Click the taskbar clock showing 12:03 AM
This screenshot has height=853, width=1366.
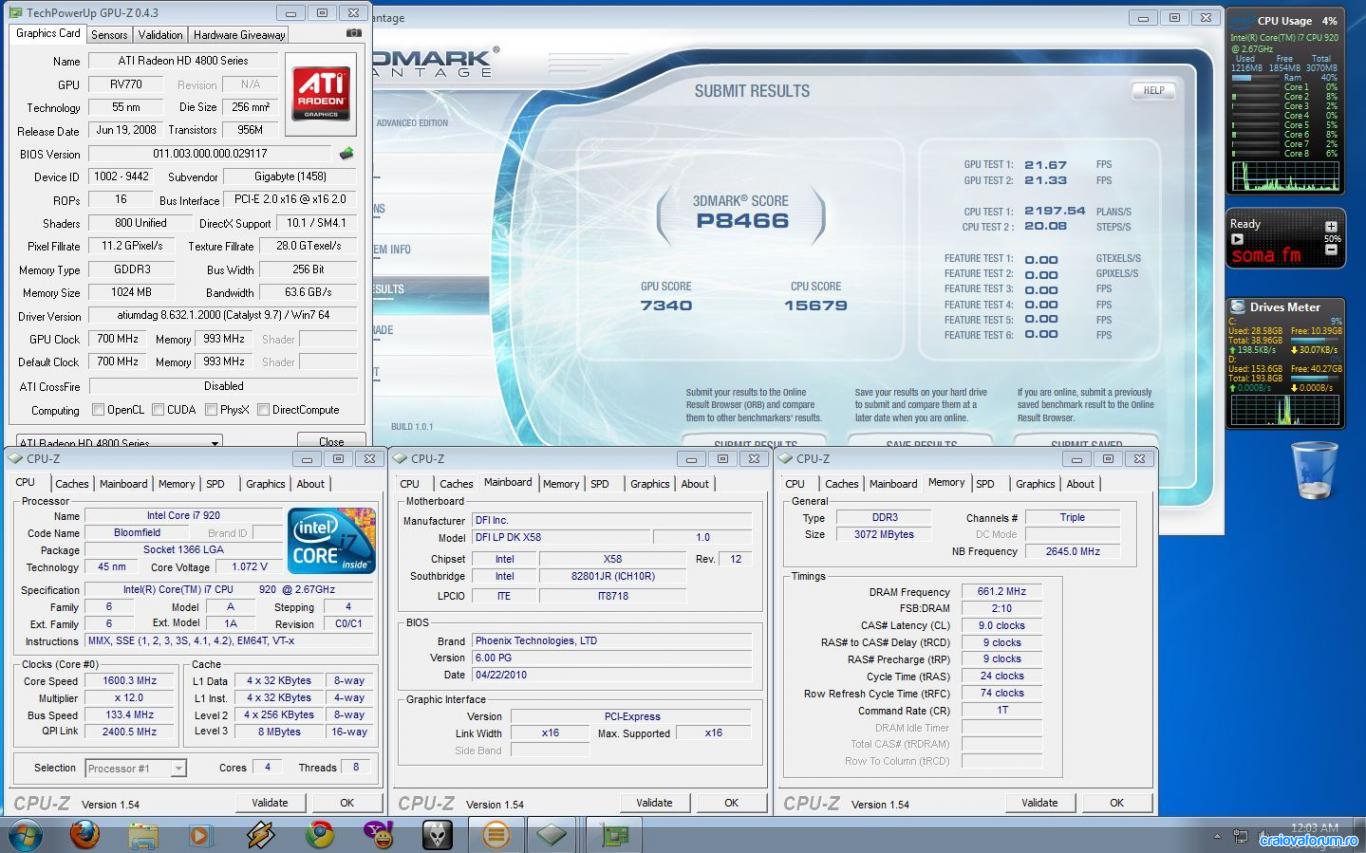[1314, 829]
